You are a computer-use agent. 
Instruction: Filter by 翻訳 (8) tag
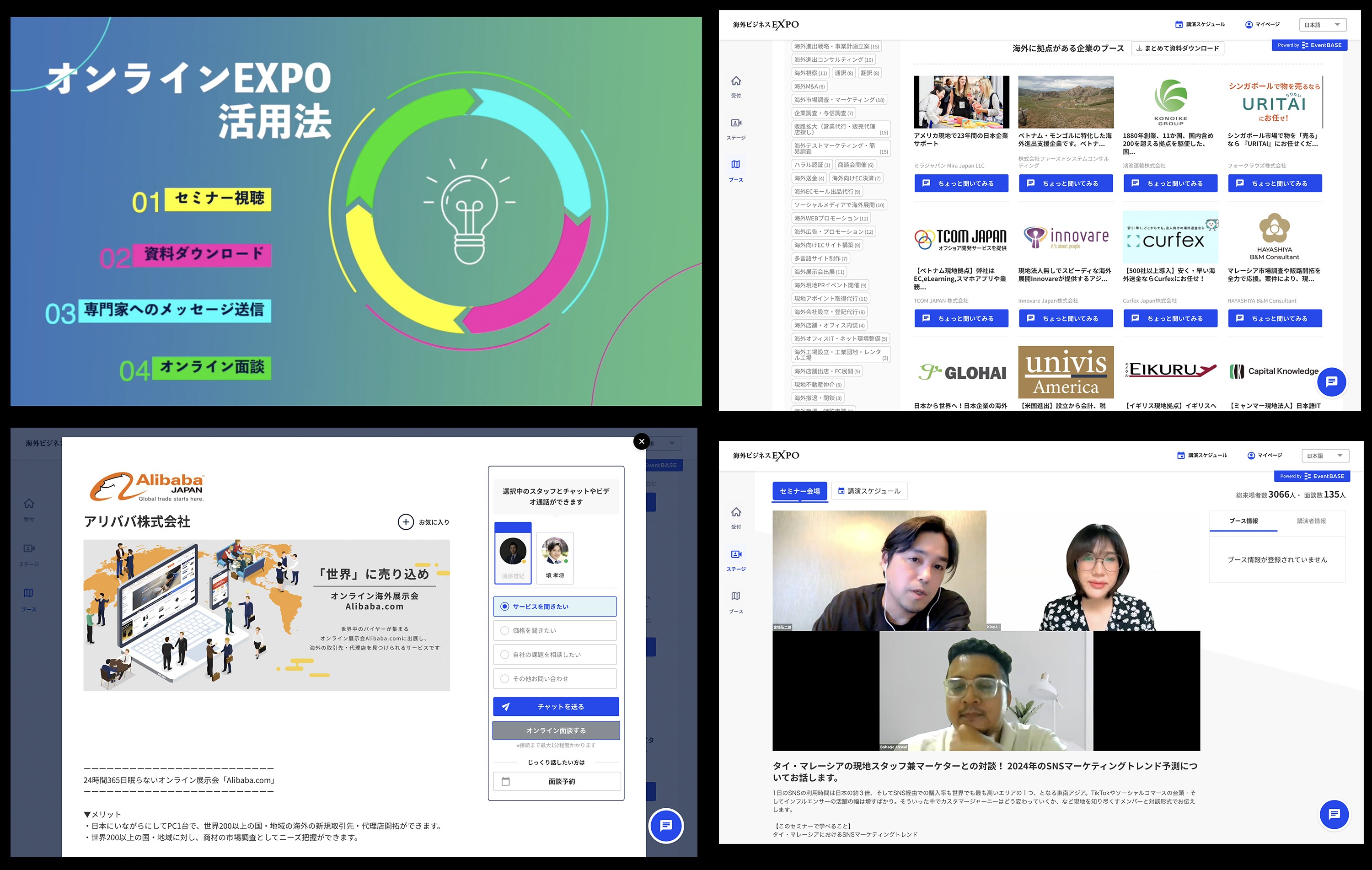point(869,73)
